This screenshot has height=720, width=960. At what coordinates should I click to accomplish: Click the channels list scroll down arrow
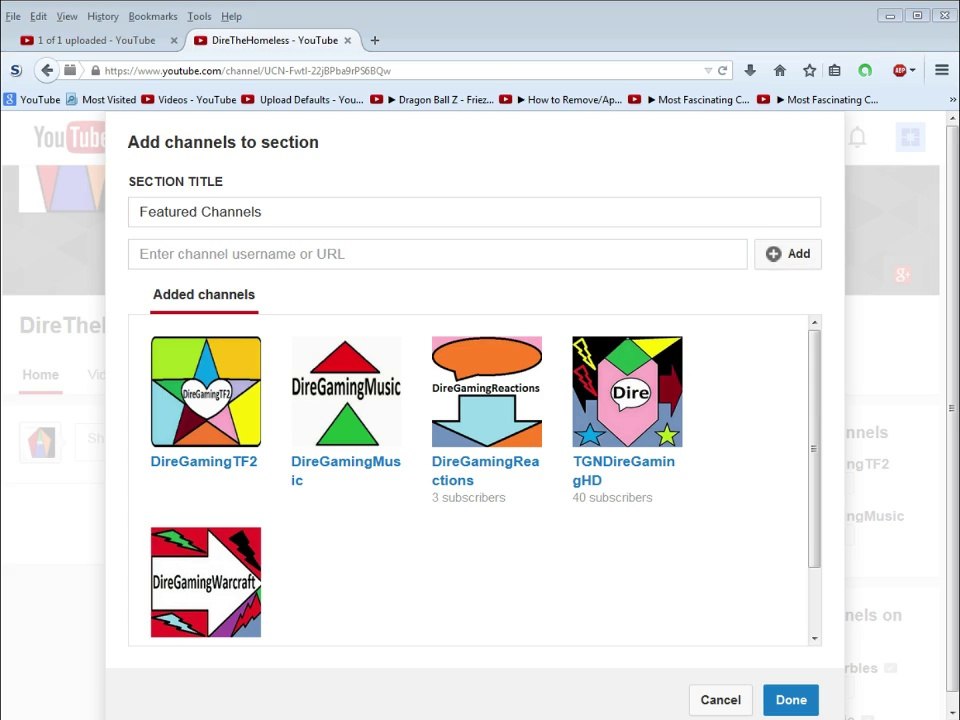point(814,639)
